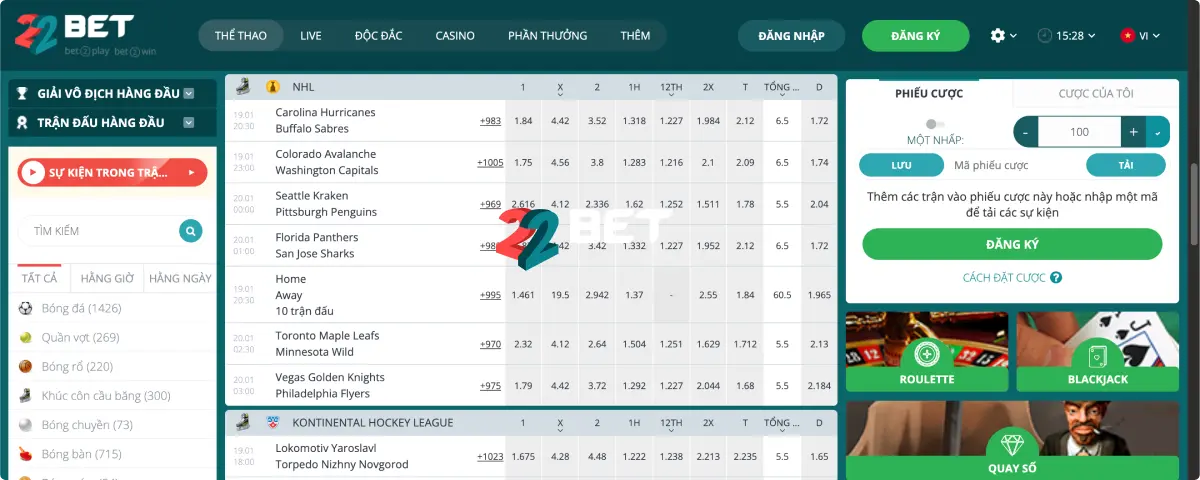Viewport: 1200px width, 480px height.
Task: Select odds 4.56 draw for Colorado Avalanche match
Action: [x=560, y=162]
